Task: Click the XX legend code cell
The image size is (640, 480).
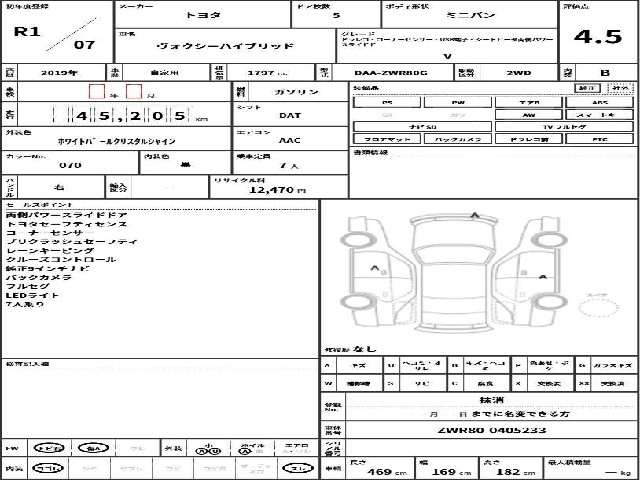Action: [x=583, y=384]
